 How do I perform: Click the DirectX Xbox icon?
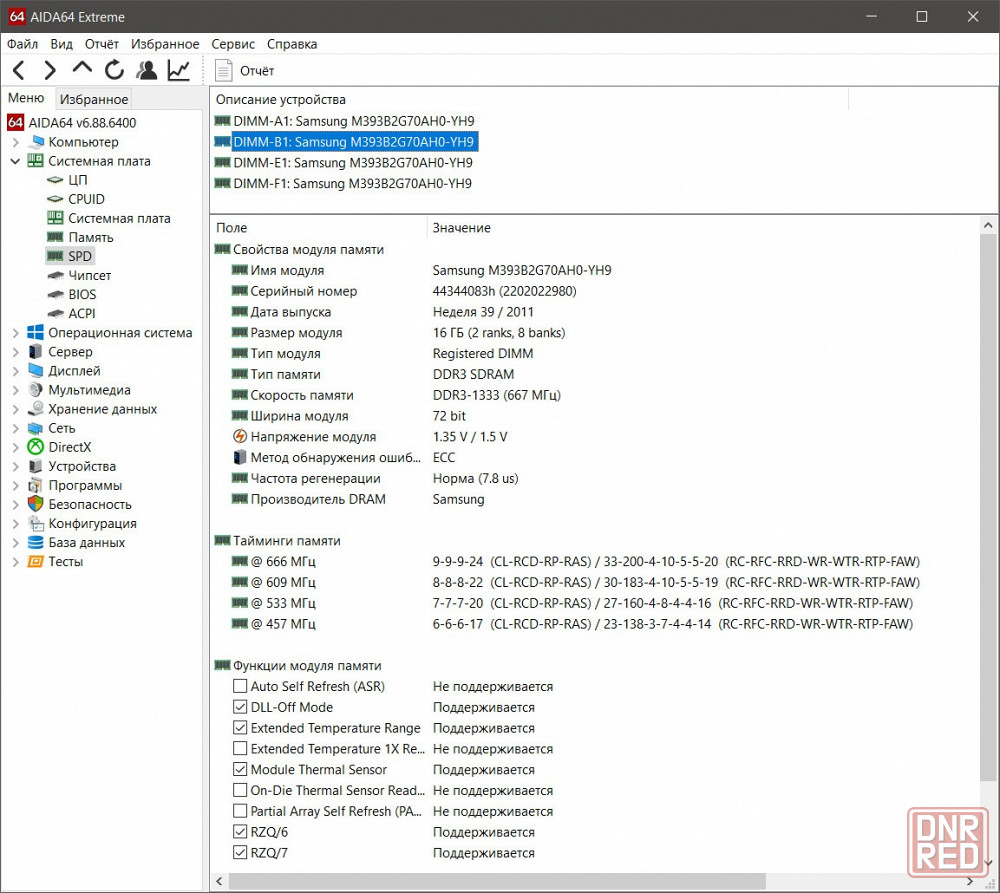tap(36, 447)
